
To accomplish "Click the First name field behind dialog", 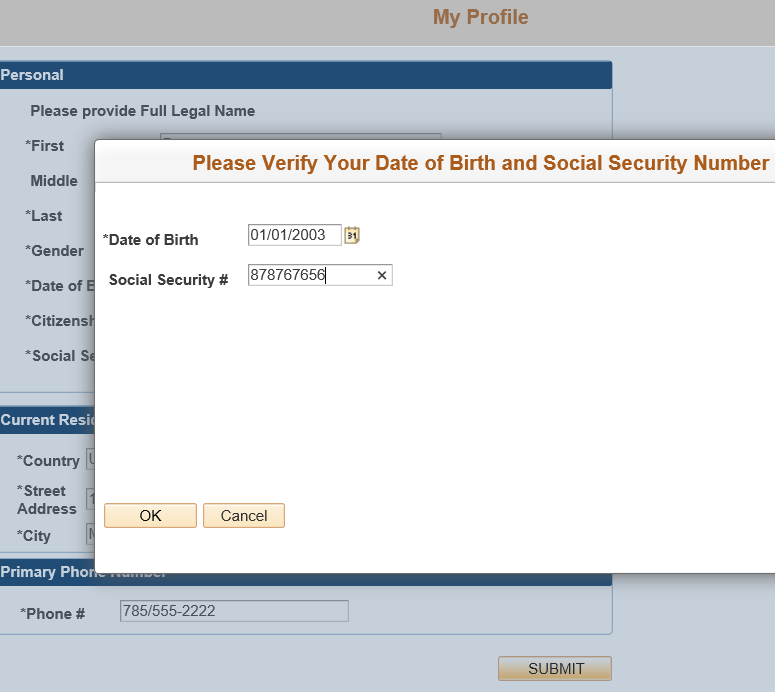I will coord(300,137).
